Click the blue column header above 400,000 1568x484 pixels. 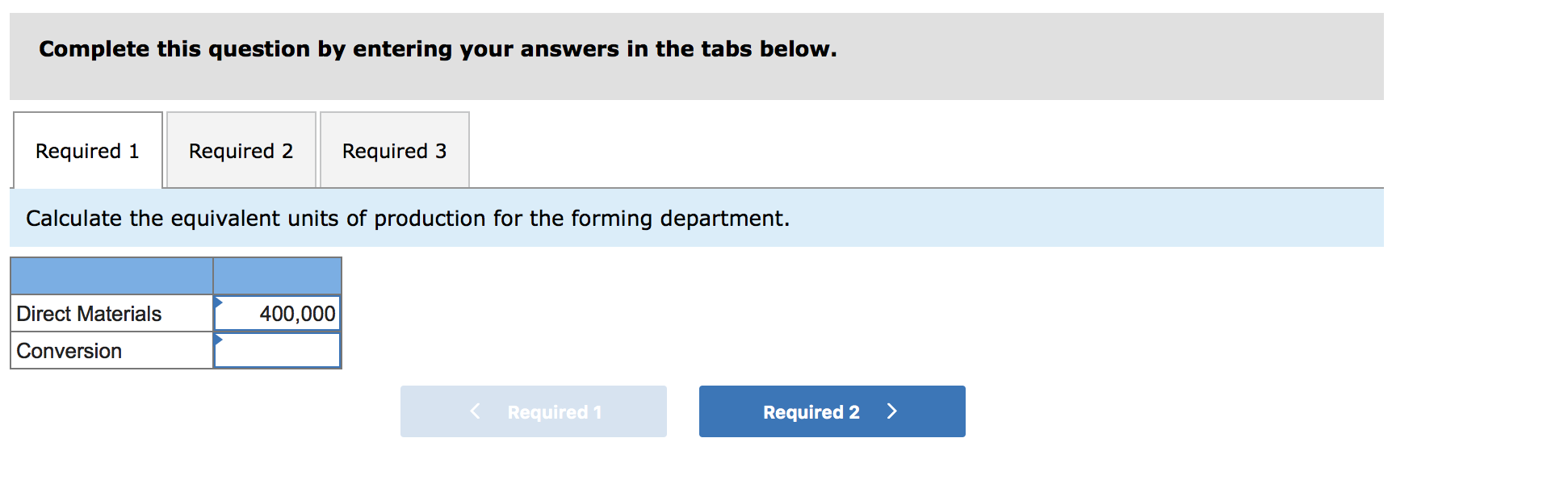tap(276, 276)
